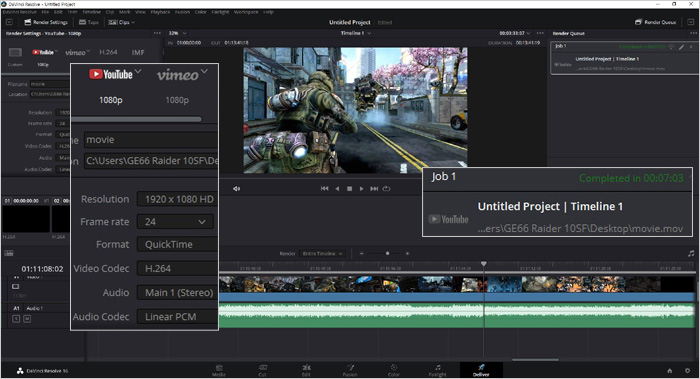The width and height of the screenshot is (700, 379).
Task: Select the green audio clip waveform
Action: pos(456,316)
